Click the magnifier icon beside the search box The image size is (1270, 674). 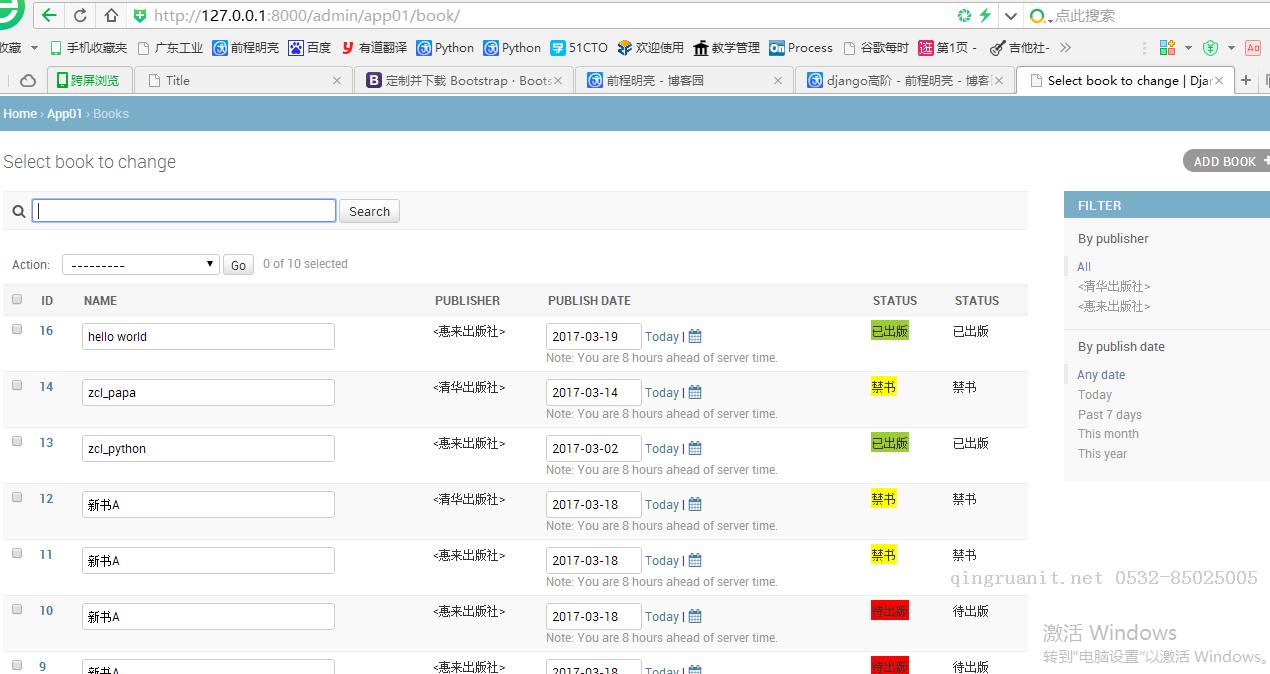[x=18, y=211]
